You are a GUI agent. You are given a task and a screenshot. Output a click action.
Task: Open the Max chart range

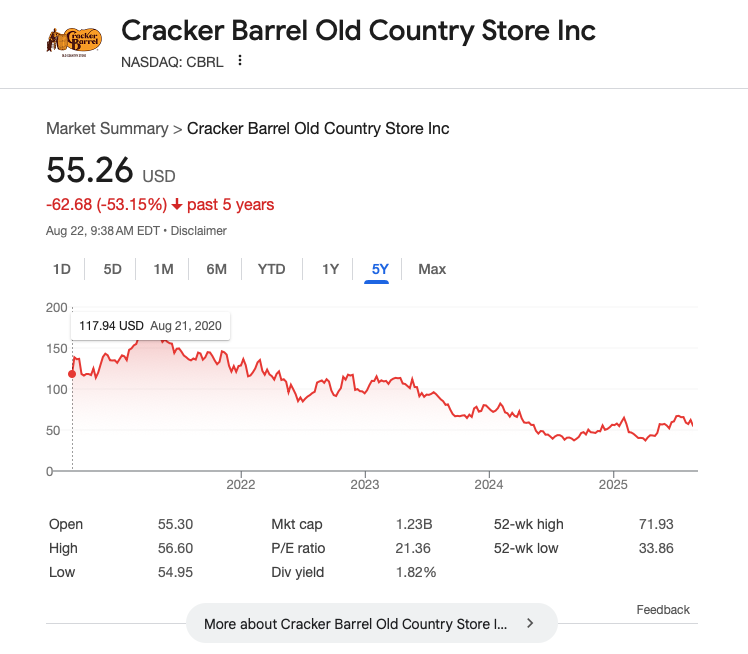(432, 269)
